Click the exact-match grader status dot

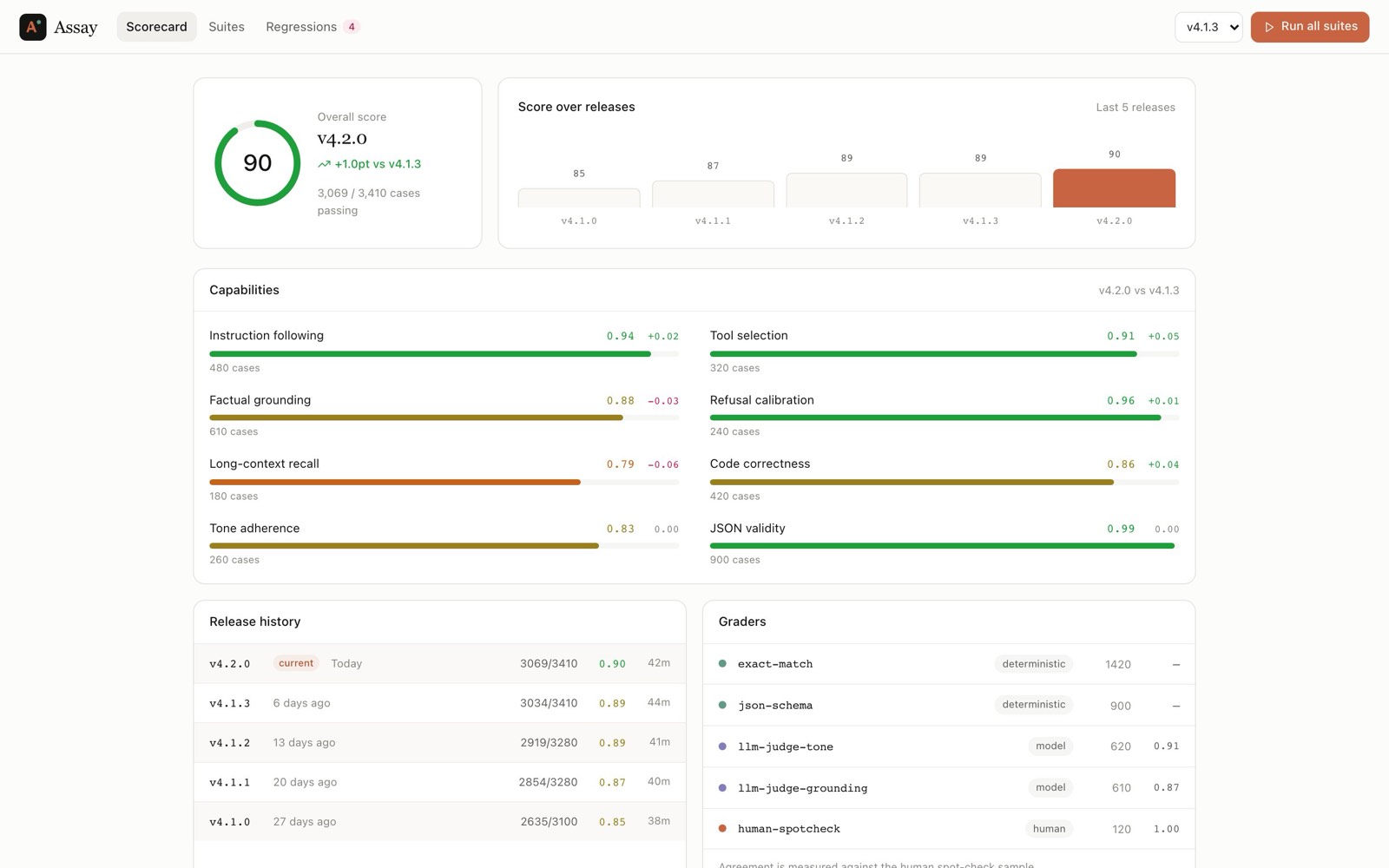click(722, 664)
